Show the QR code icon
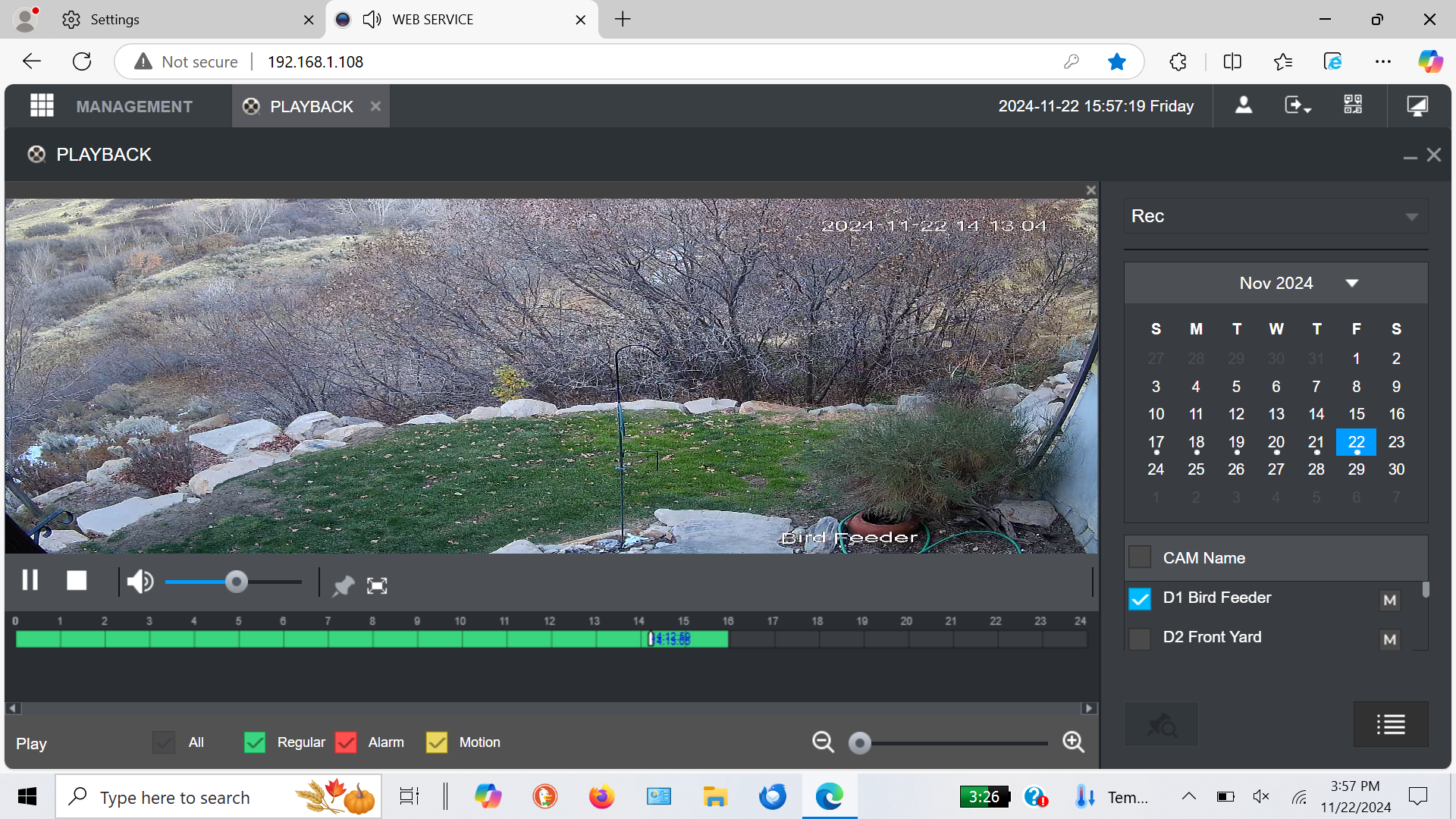 pos(1353,105)
